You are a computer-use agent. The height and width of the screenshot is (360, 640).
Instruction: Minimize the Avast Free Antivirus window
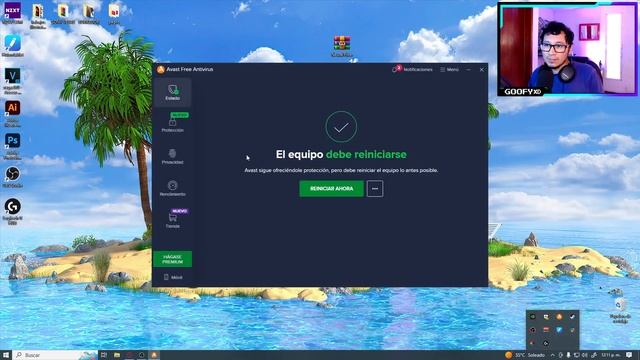pos(468,70)
